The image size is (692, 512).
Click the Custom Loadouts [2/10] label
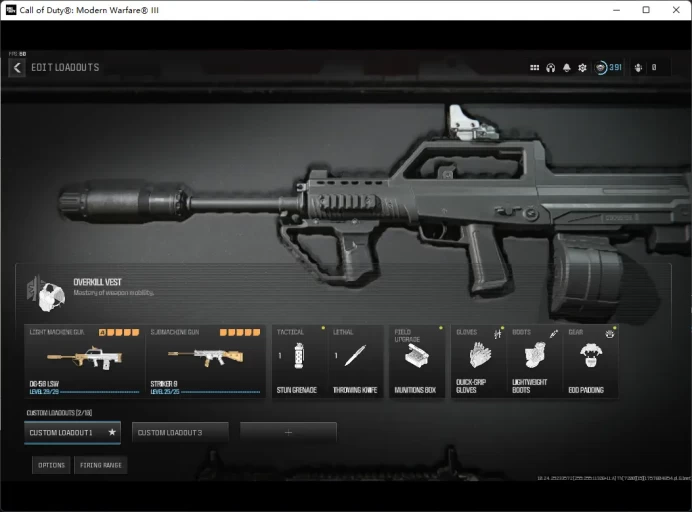59,413
